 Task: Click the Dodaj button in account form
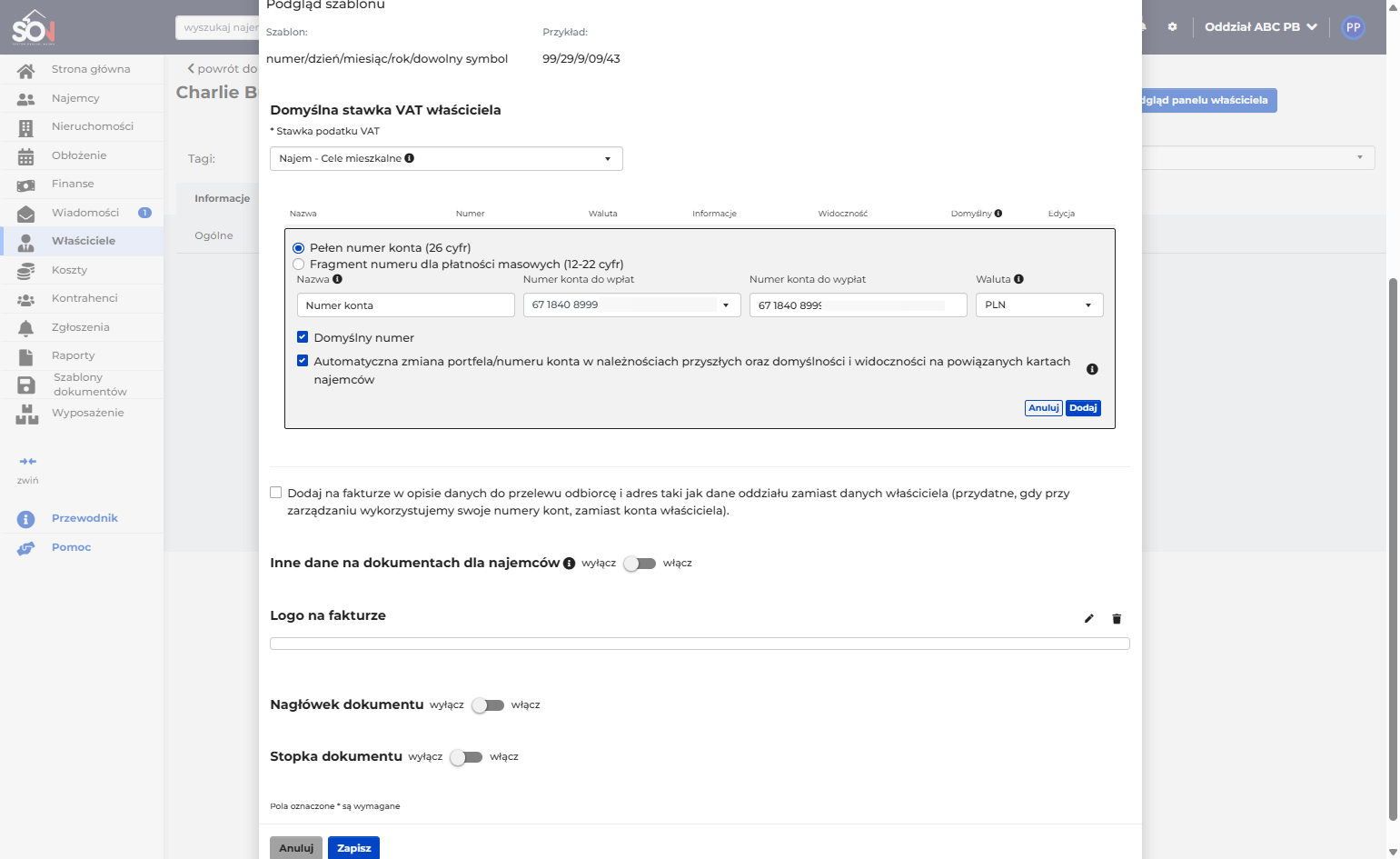click(x=1083, y=408)
